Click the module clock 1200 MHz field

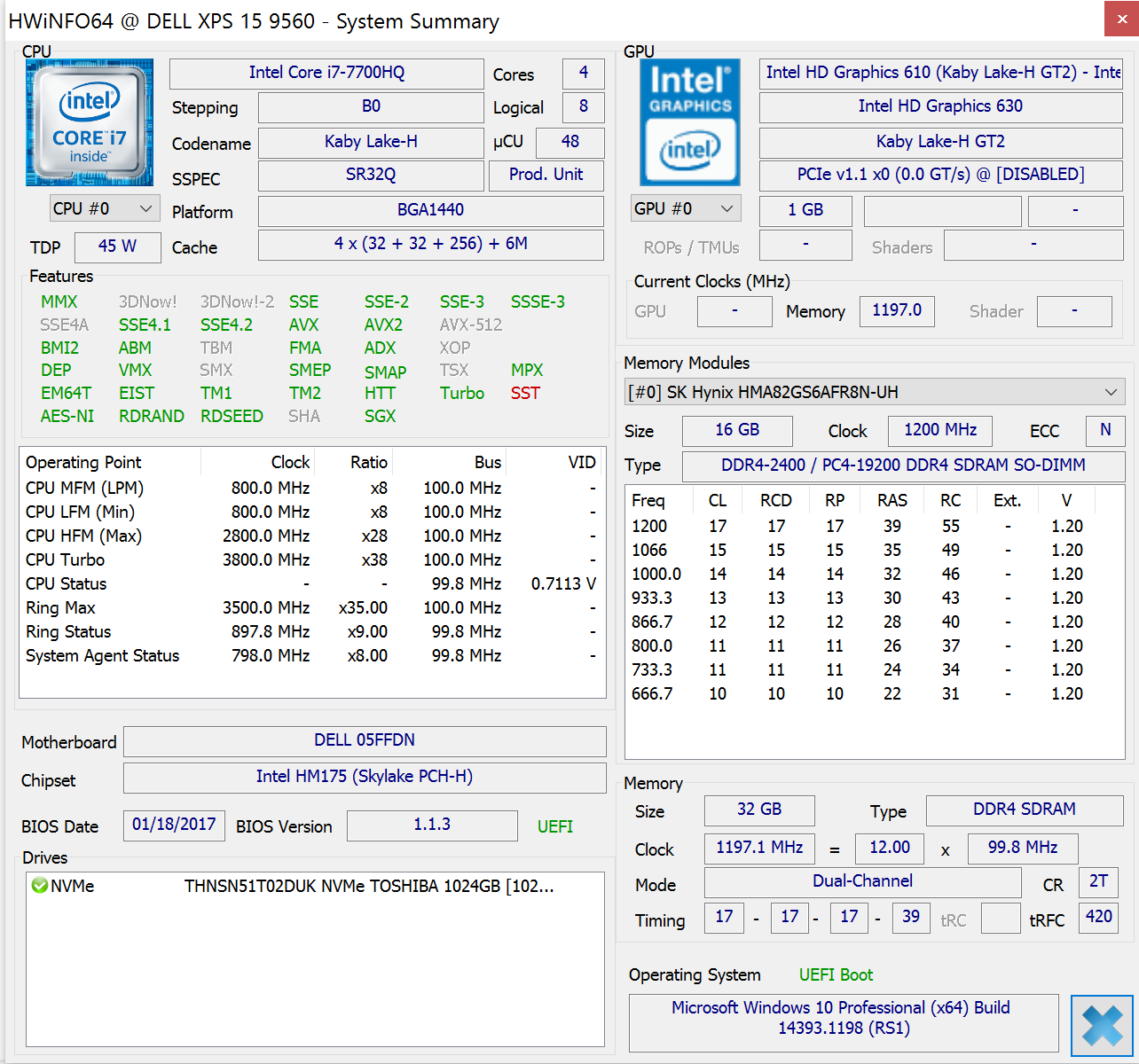point(940,430)
